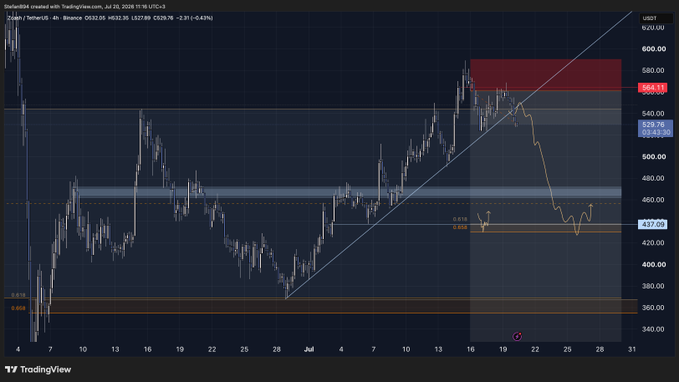The height and width of the screenshot is (382, 679).
Task: Click the TradingView logo at the bottom
Action: [38, 369]
